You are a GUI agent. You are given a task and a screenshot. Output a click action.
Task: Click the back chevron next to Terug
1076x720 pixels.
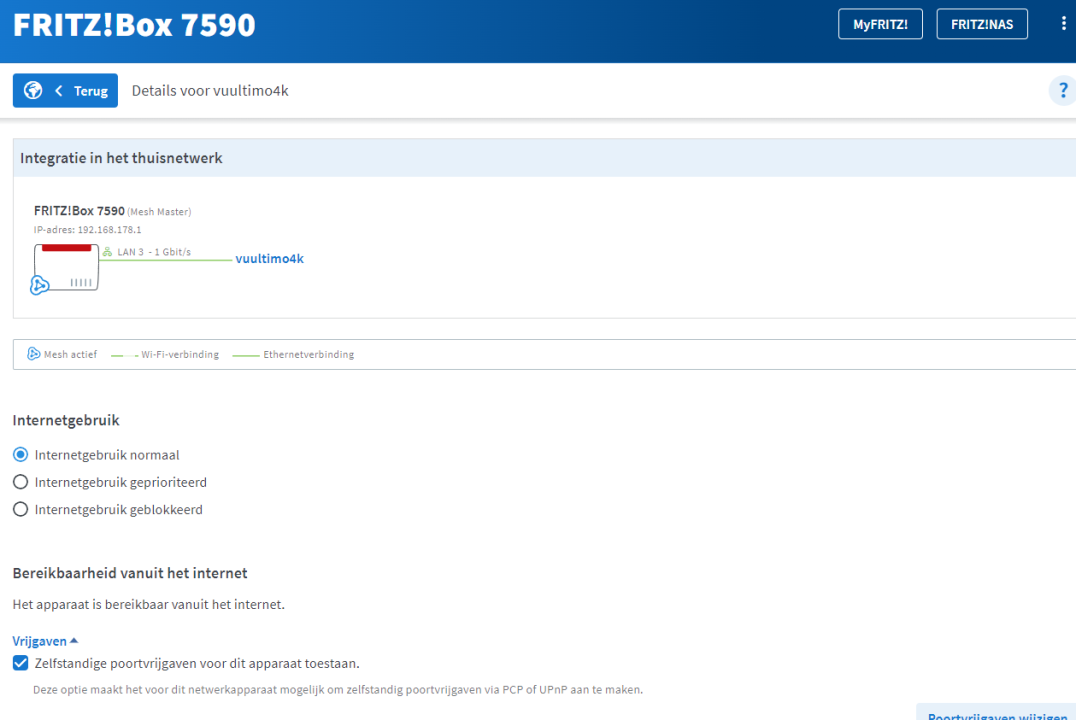[x=59, y=91]
